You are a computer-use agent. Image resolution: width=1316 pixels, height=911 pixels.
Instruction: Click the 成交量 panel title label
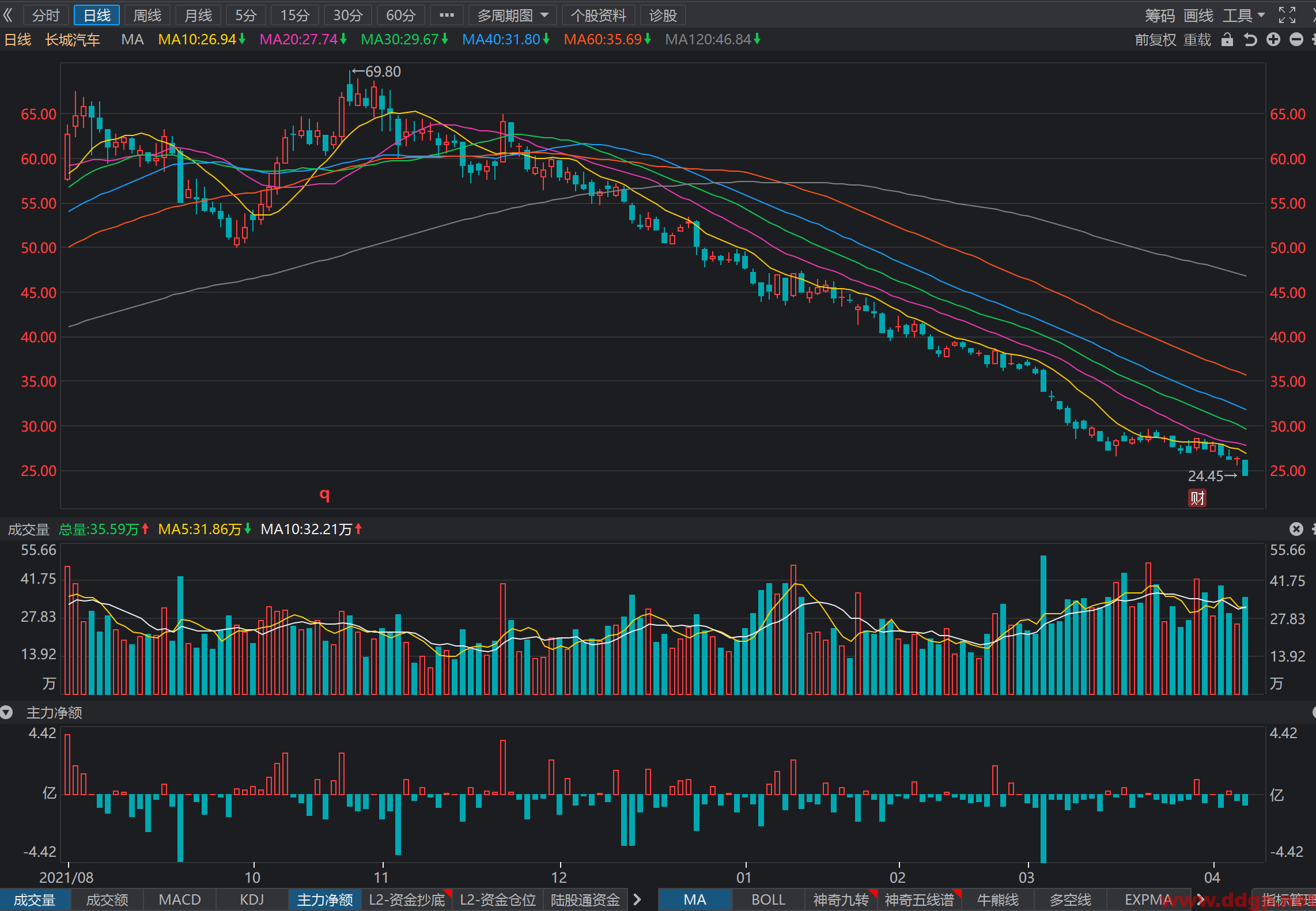[29, 529]
